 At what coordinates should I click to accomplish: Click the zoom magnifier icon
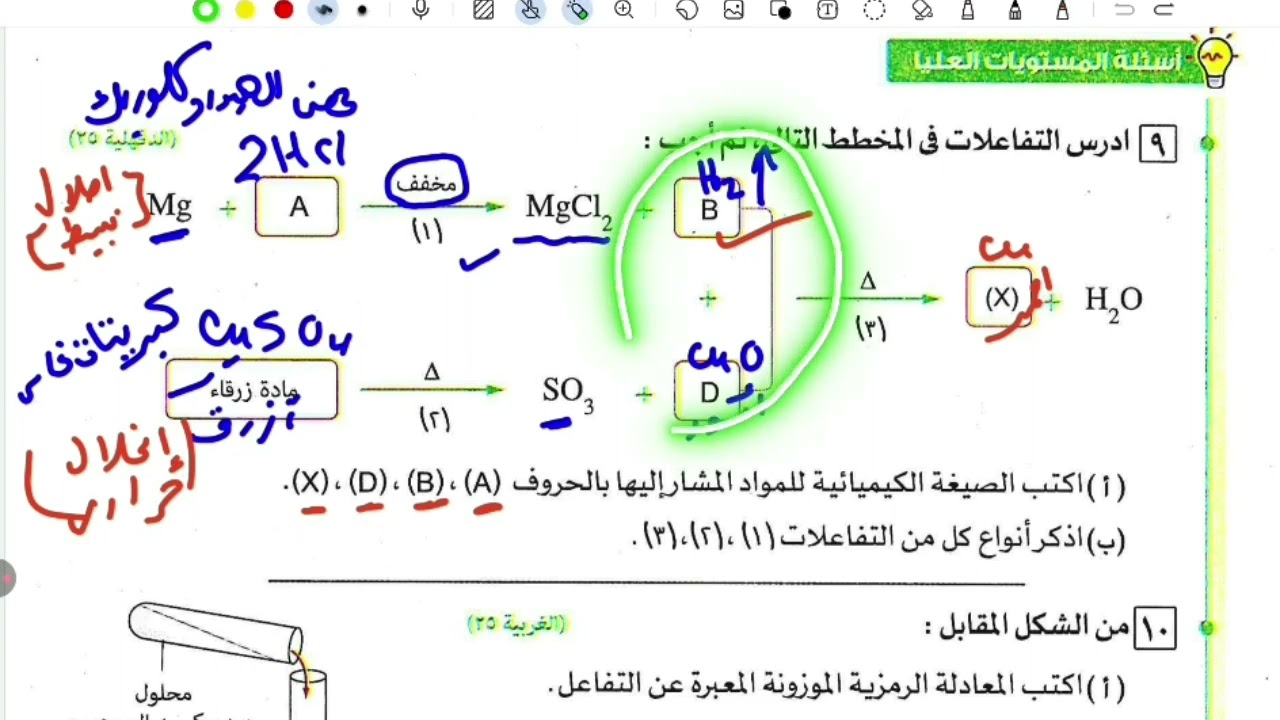624,10
